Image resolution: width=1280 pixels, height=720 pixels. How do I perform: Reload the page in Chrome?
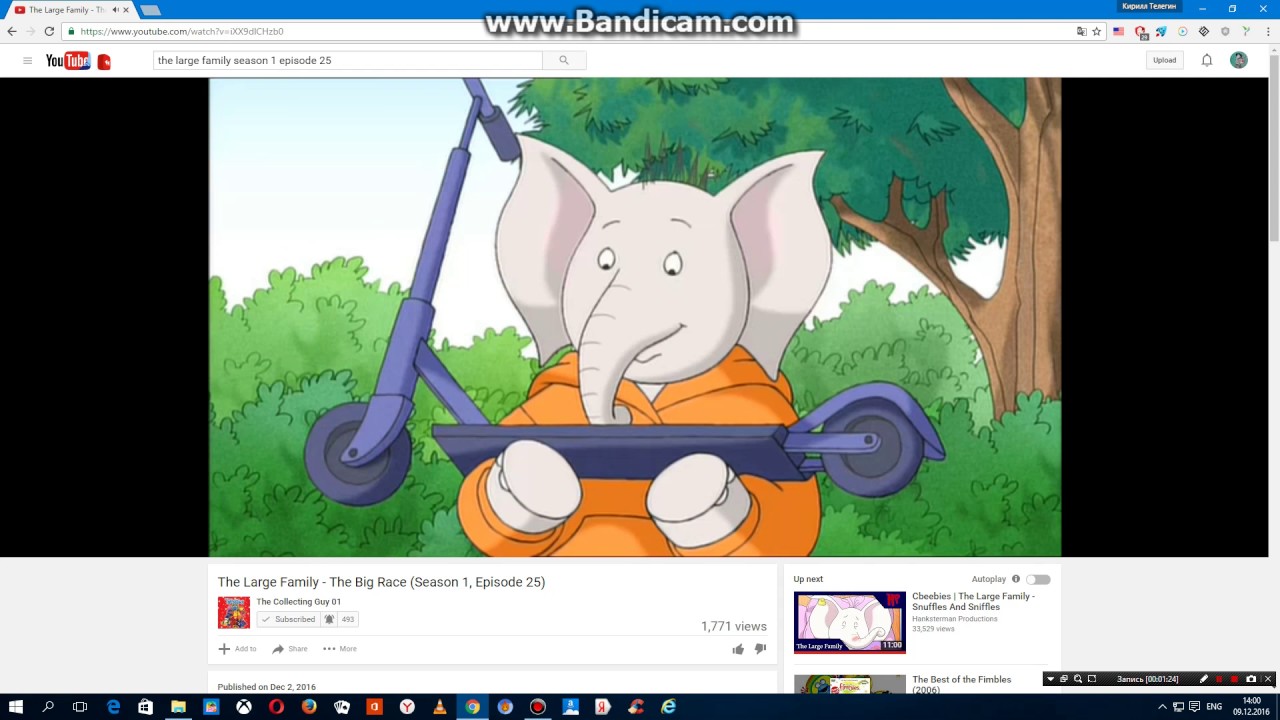pos(49,31)
